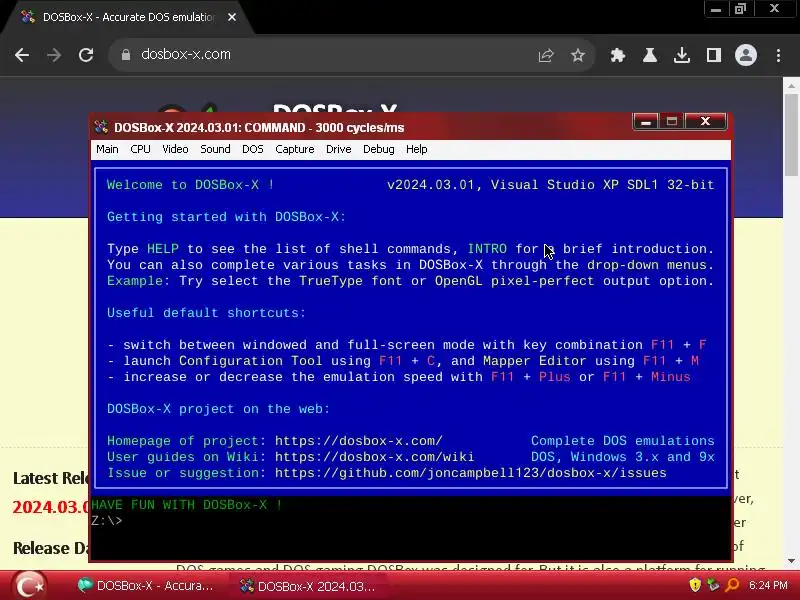Open the Capture menu

coord(294,149)
